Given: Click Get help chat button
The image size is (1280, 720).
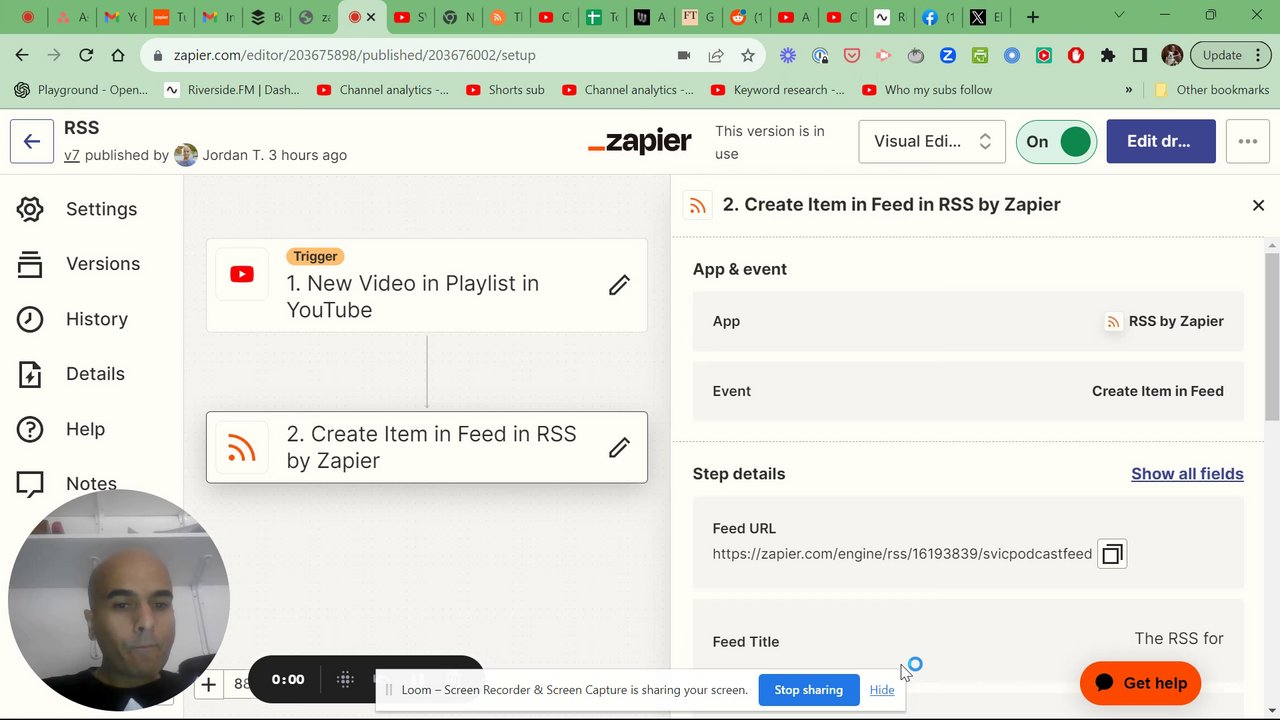Looking at the screenshot, I should pyautogui.click(x=1140, y=683).
